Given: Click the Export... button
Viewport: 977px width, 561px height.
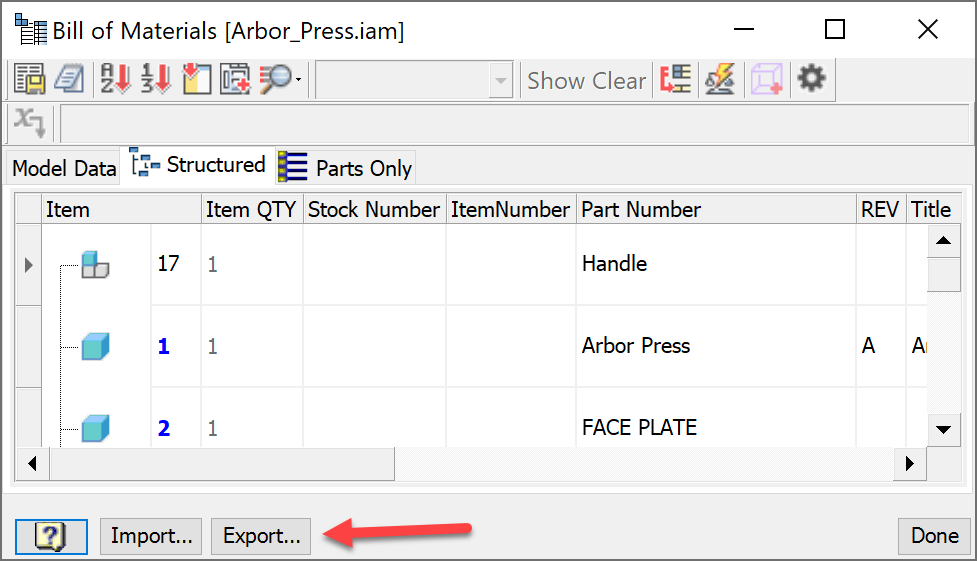Looking at the screenshot, I should click(x=261, y=536).
